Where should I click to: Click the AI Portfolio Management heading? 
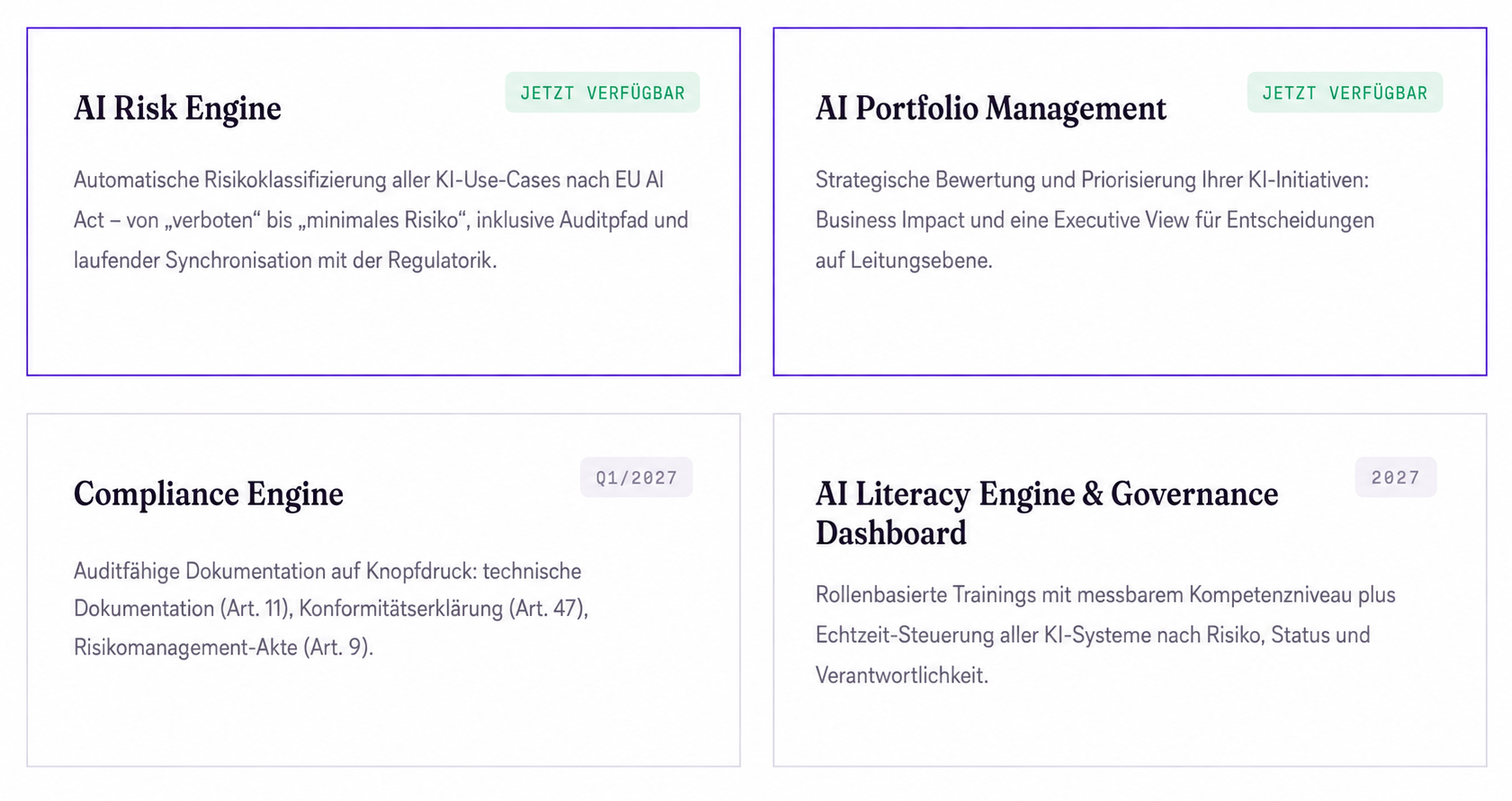(990, 108)
